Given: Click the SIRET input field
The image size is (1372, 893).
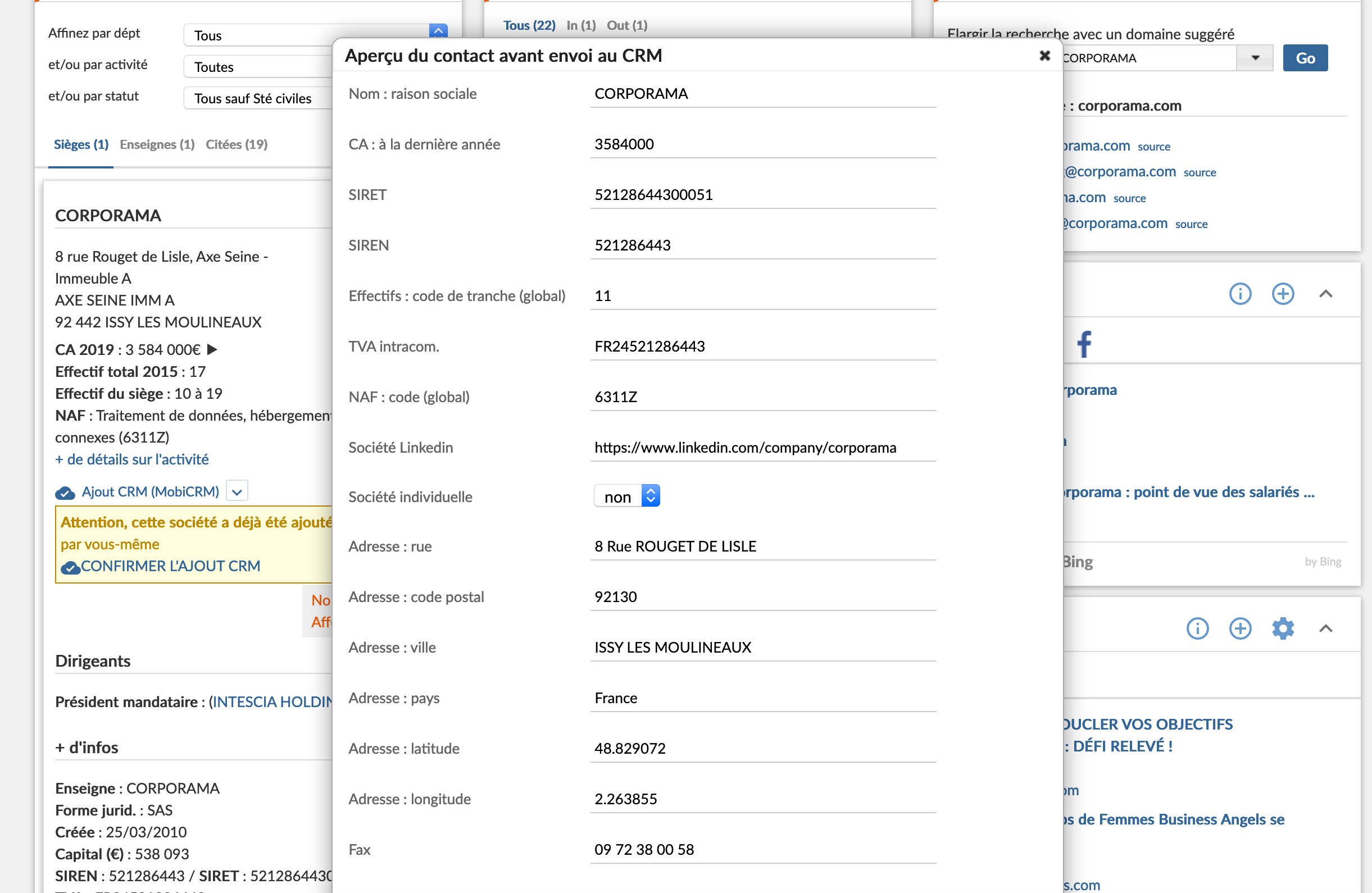Looking at the screenshot, I should click(762, 195).
